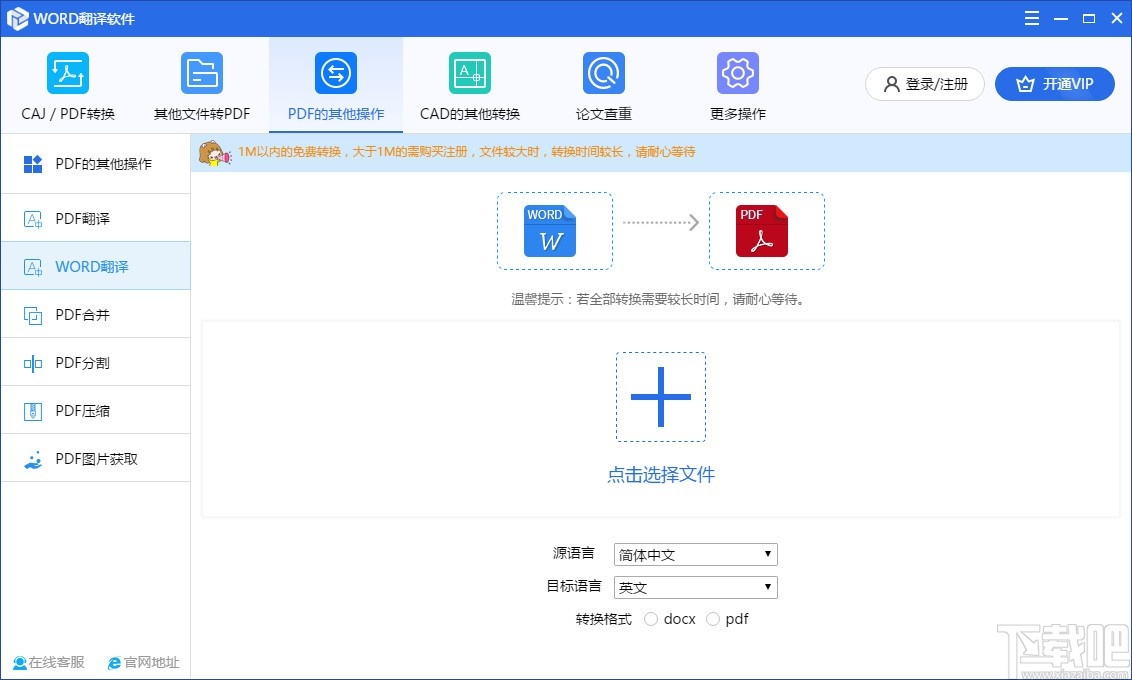This screenshot has height=680, width=1132.
Task: Open the 源语言 language dropdown
Action: click(x=695, y=554)
